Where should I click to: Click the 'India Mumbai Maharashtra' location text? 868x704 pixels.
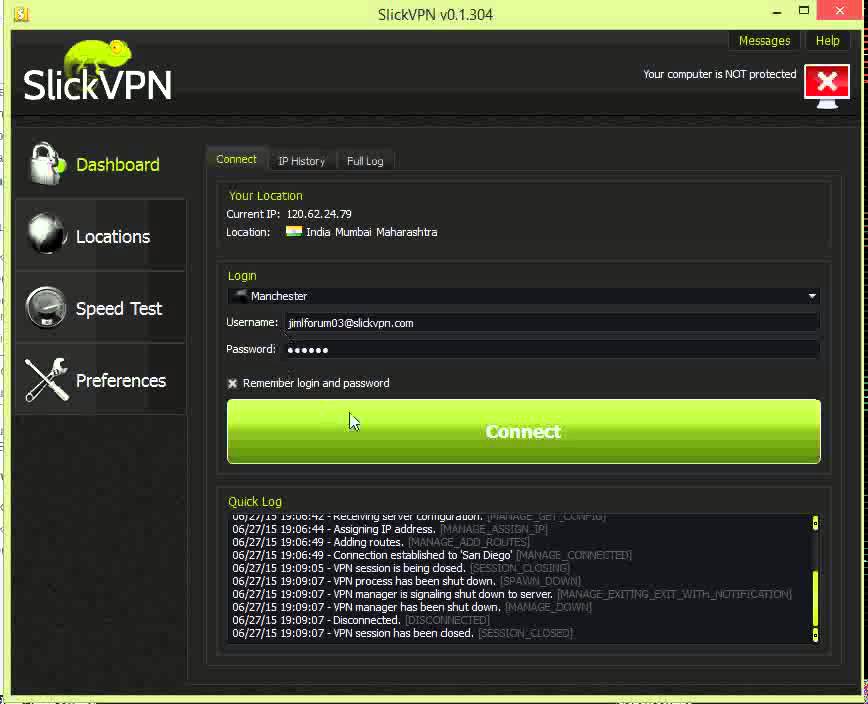point(371,232)
